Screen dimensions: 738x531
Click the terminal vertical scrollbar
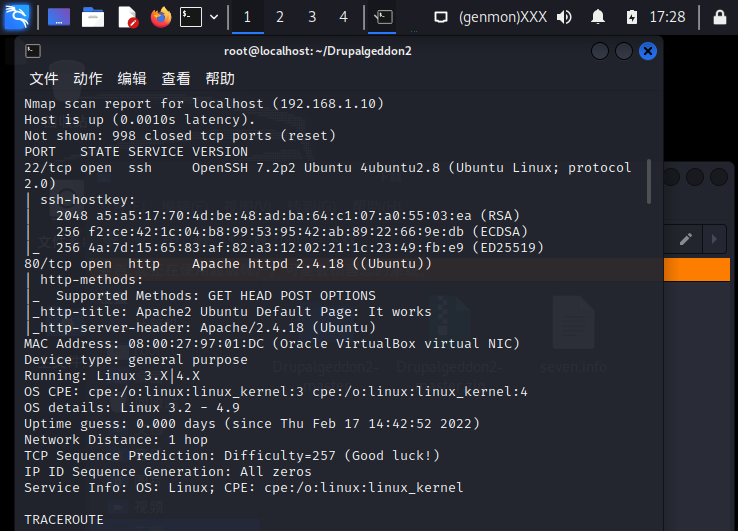pyautogui.click(x=649, y=182)
